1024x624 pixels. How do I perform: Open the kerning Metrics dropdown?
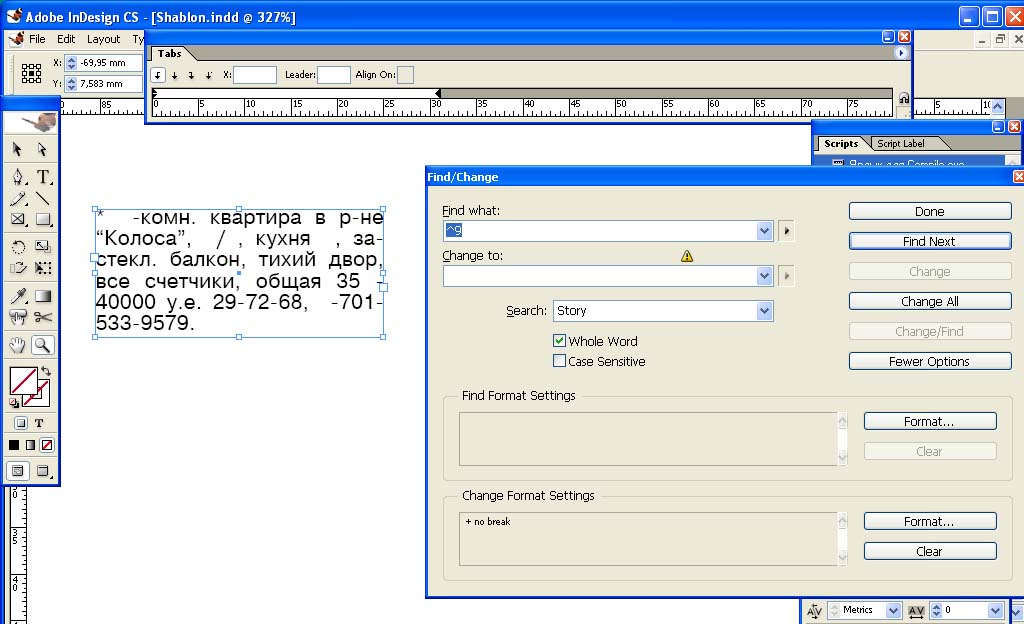click(x=893, y=610)
